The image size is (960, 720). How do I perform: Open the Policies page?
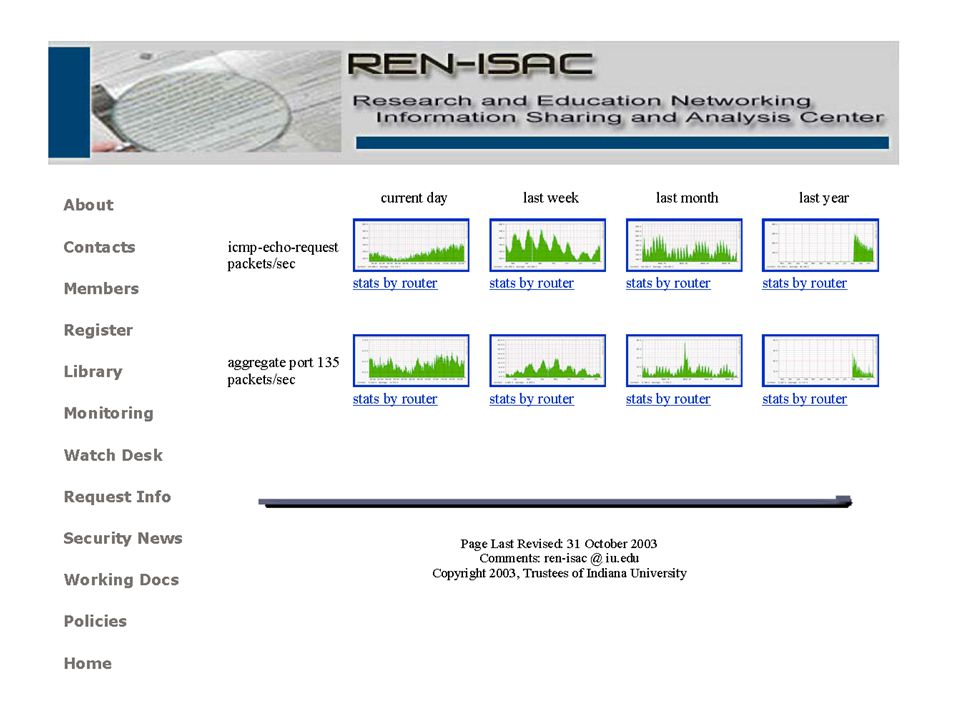(x=95, y=621)
